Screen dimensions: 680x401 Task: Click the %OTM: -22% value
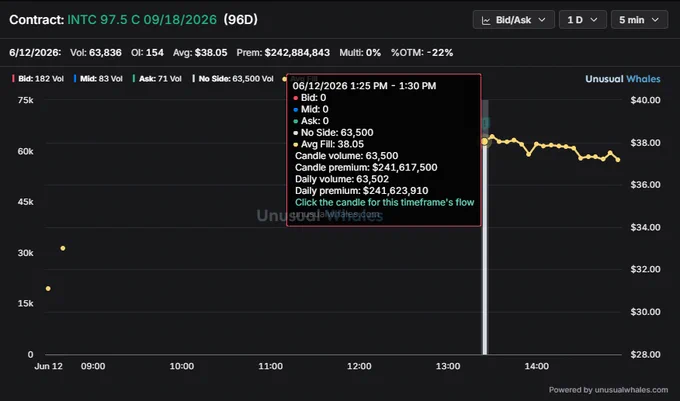[x=422, y=52]
